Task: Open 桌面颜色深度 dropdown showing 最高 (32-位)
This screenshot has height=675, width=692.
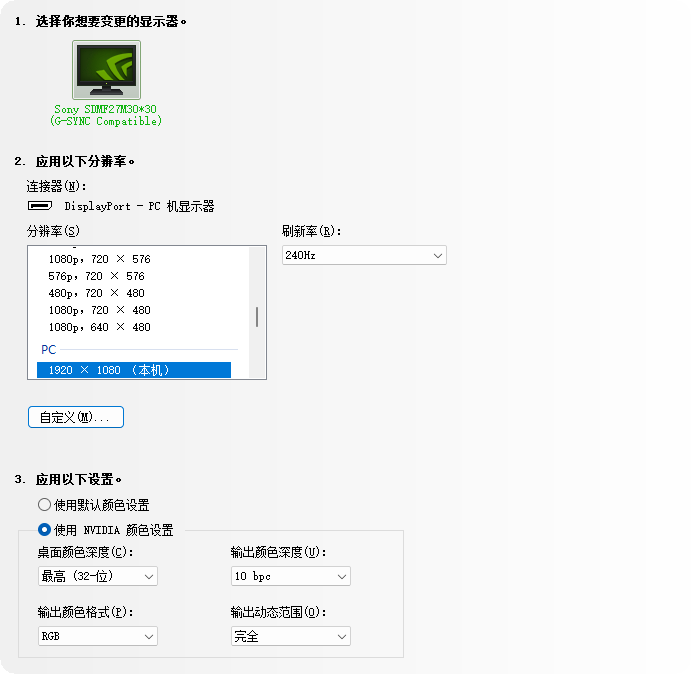Action: (x=98, y=576)
